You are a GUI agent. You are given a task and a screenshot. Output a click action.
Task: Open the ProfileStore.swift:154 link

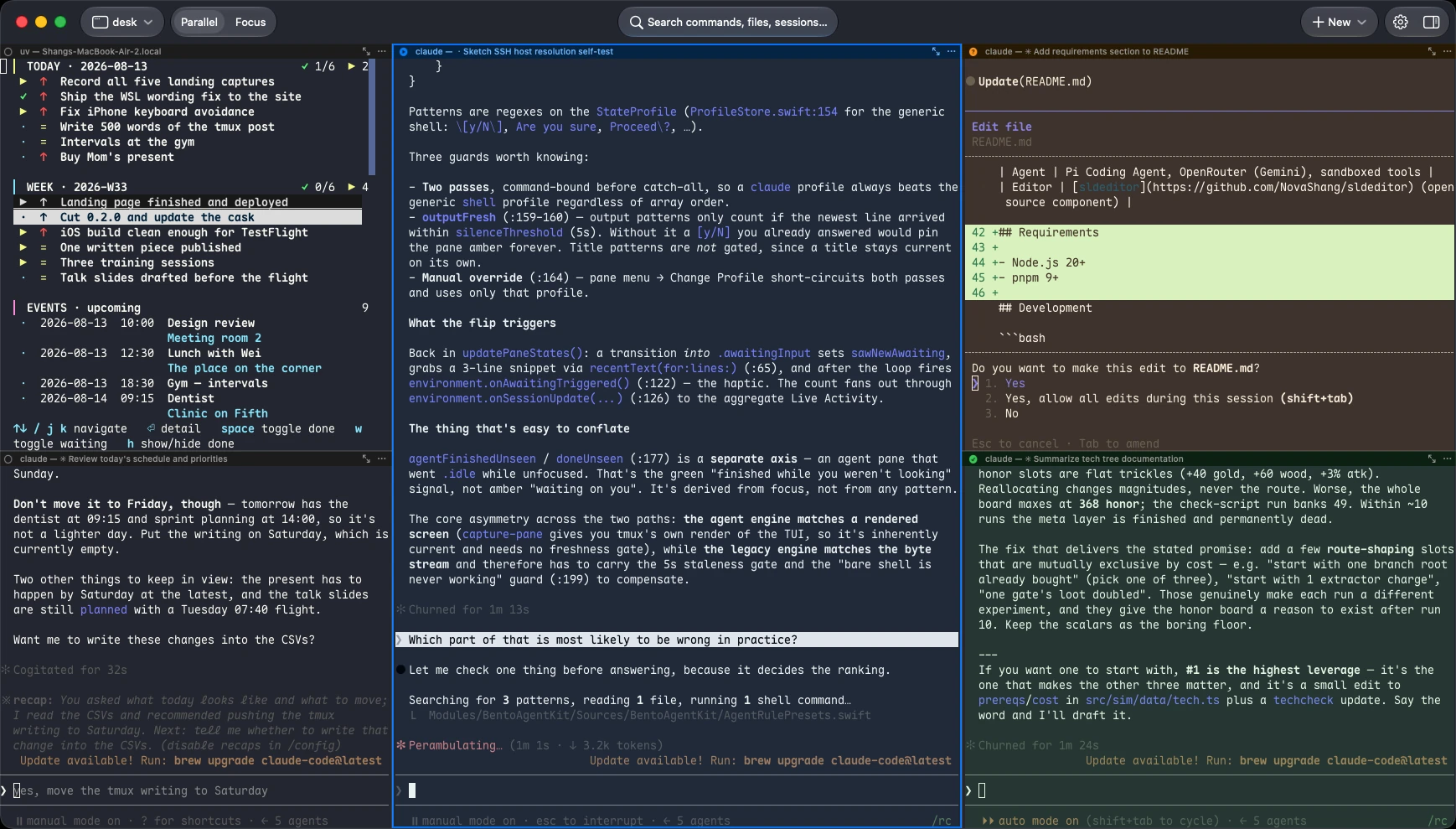click(x=763, y=111)
